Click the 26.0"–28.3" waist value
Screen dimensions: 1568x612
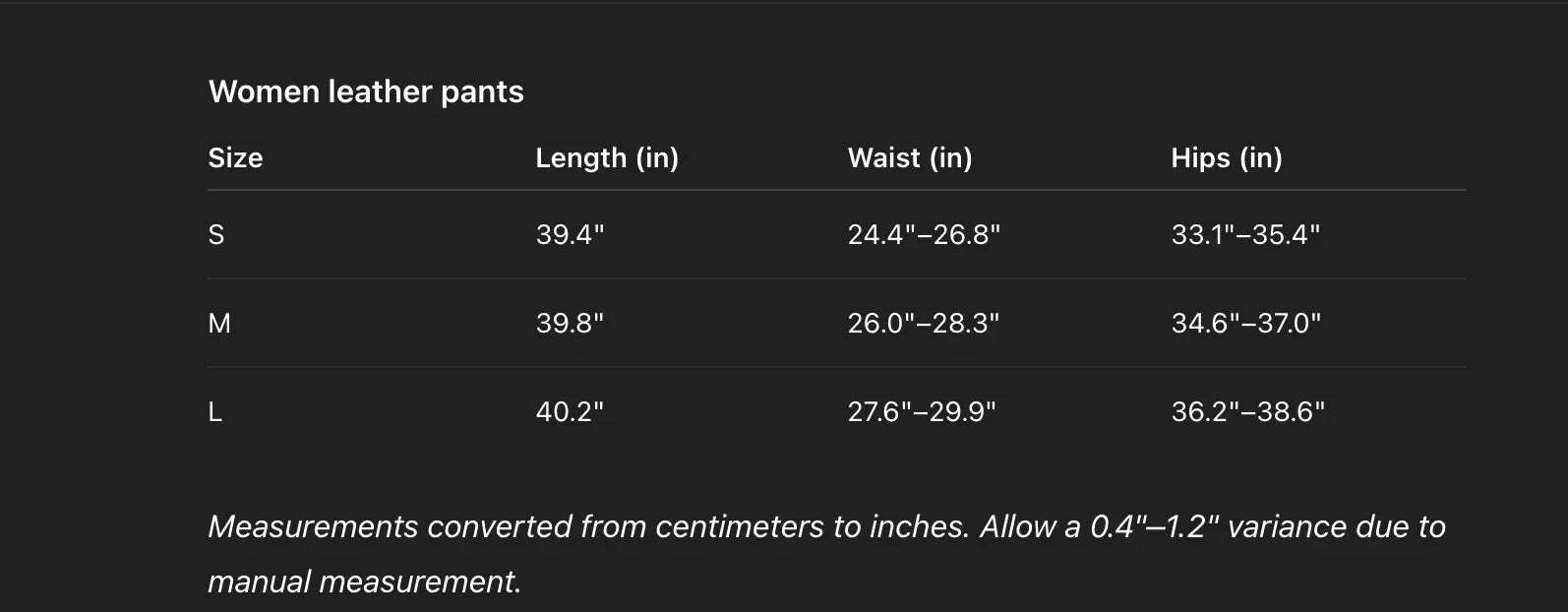pos(923,323)
